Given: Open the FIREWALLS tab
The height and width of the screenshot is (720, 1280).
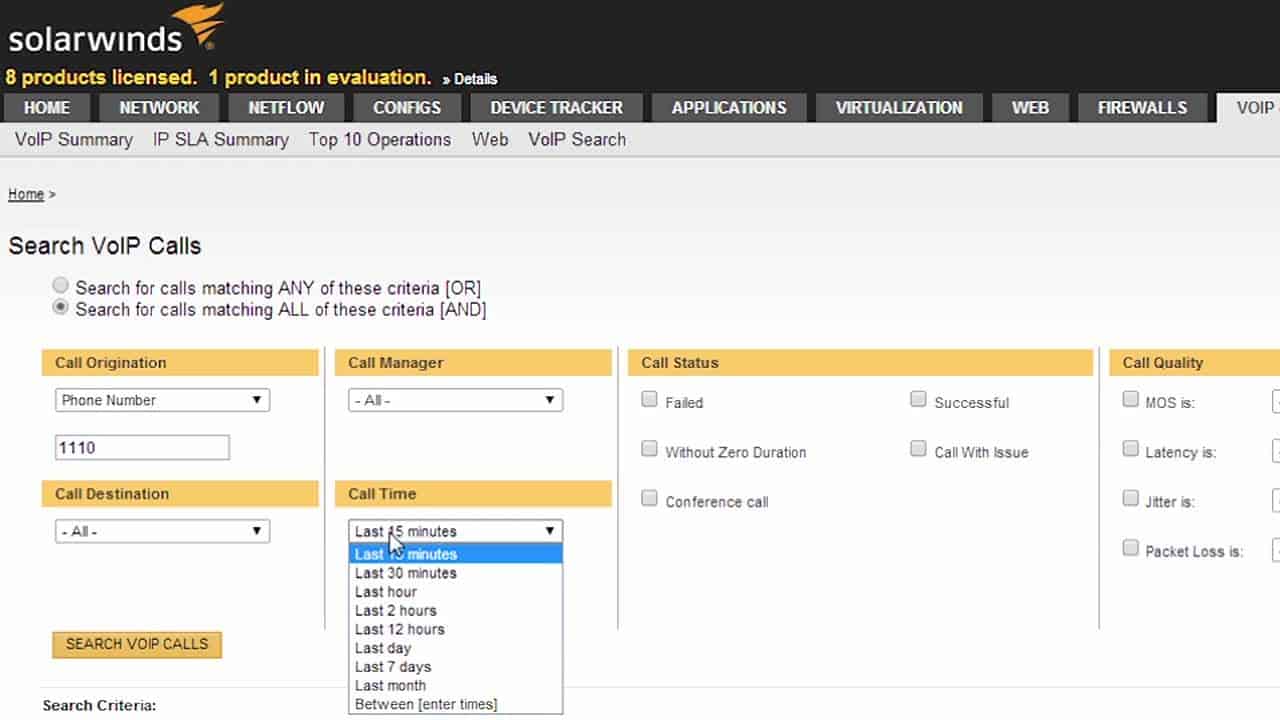Looking at the screenshot, I should pyautogui.click(x=1142, y=108).
